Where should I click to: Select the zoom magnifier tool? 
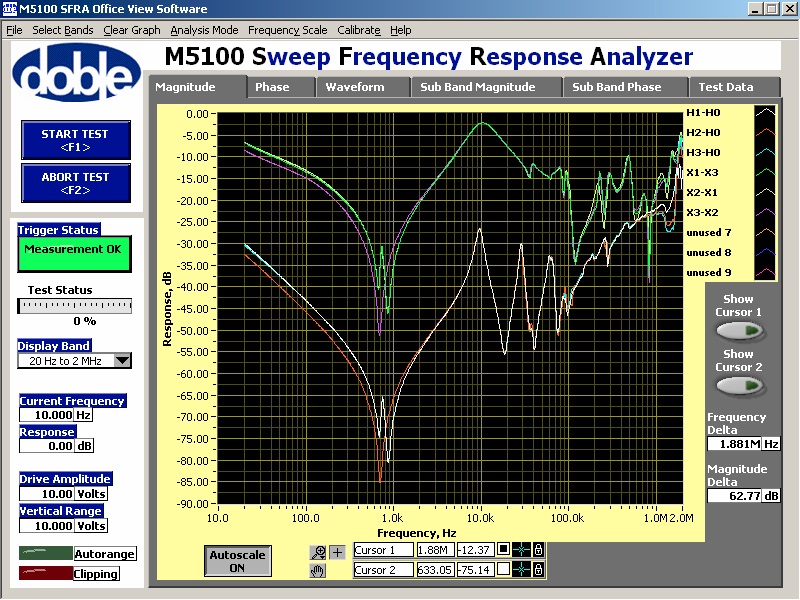coord(318,552)
